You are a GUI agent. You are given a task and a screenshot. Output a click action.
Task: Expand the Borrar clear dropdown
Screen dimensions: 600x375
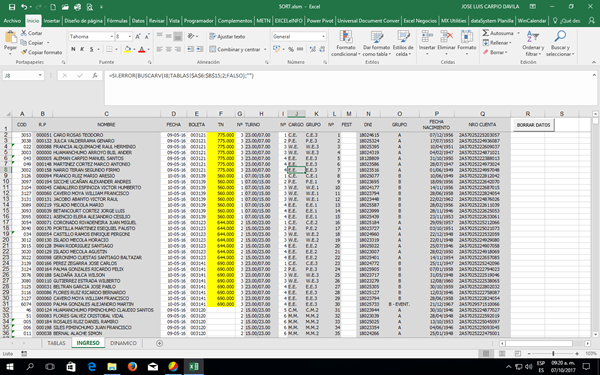tap(506, 52)
